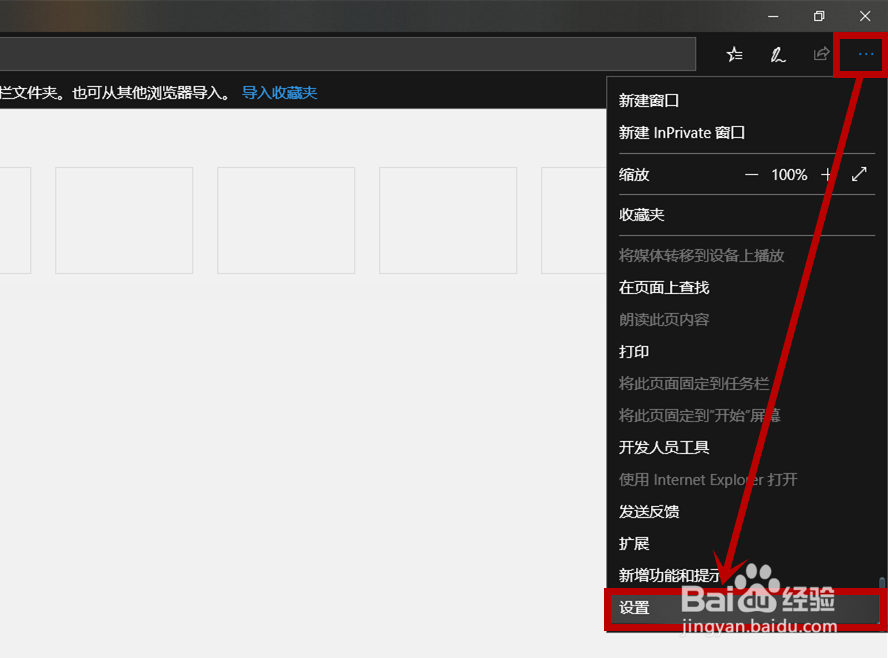Viewport: 888px width, 658px height.
Task: Decrease zoom with the minus button
Action: point(751,174)
